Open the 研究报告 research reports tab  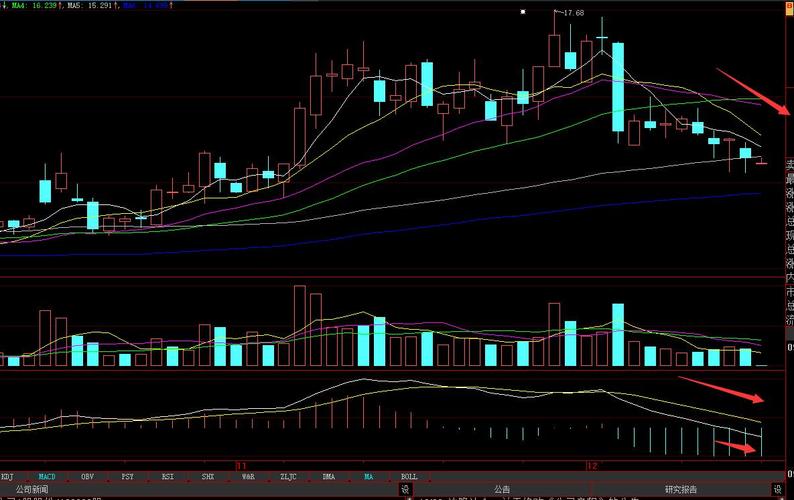point(681,489)
